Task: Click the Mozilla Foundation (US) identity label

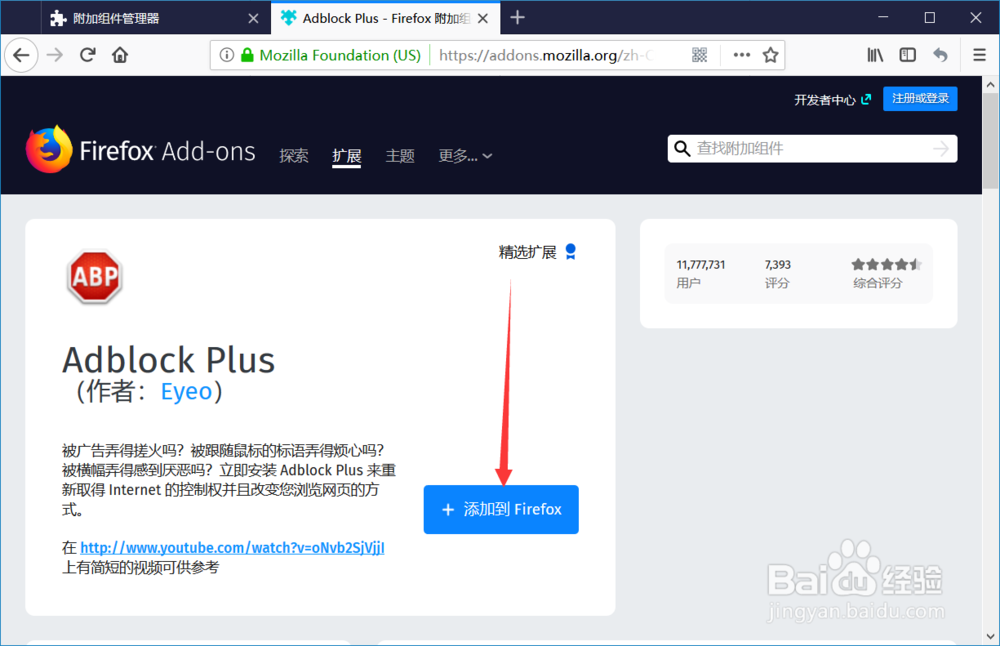Action: point(340,55)
